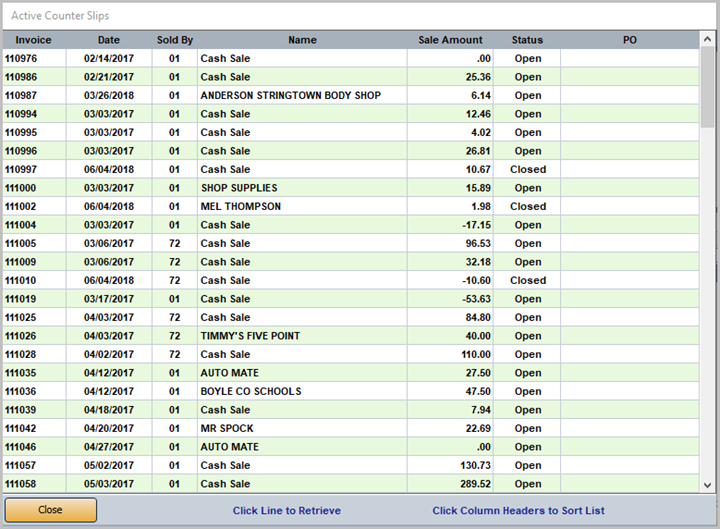Select the SHOP SUPPLIES invoice row
Screen dimensions: 720x529
point(239,188)
